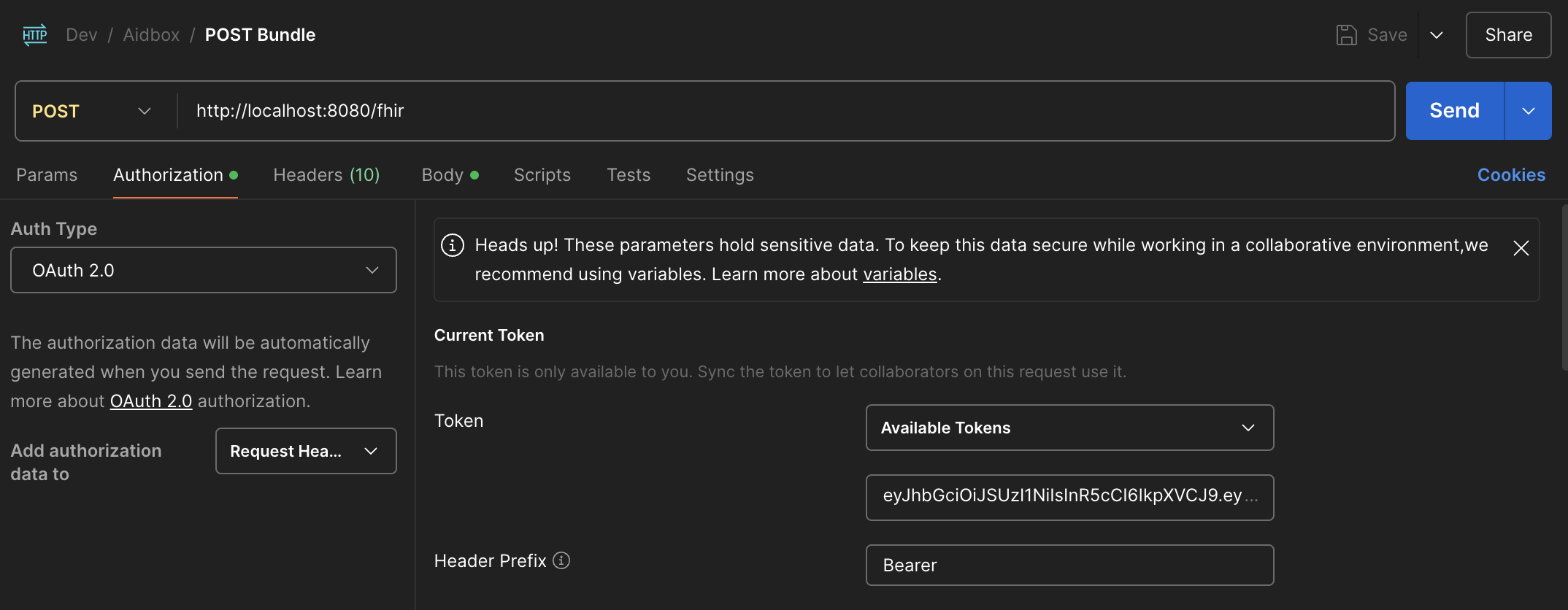Open the Settings tab

point(720,175)
